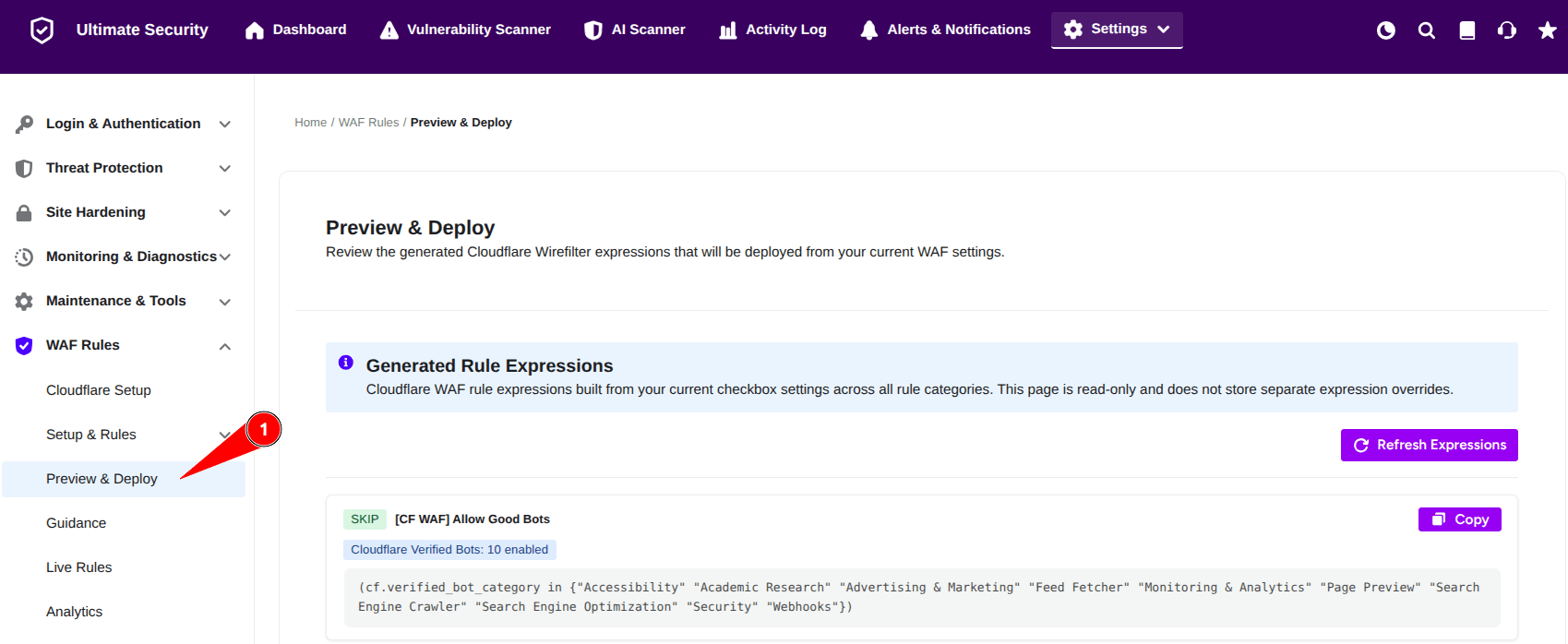Click the key icon beside Login & Authentication
The width and height of the screenshot is (1568, 644).
coord(24,124)
